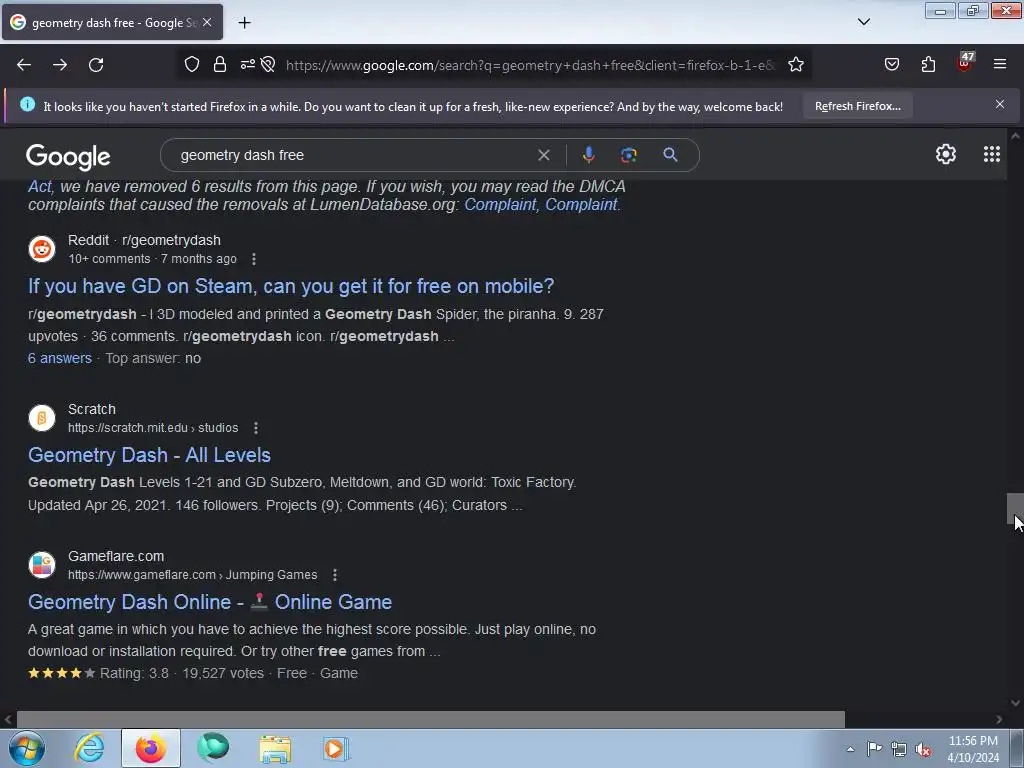The image size is (1024, 768).
Task: Show hidden tray icons arrow
Action: tap(850, 749)
